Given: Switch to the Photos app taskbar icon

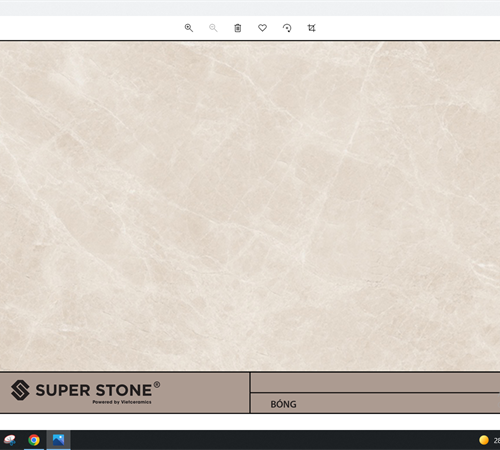Looking at the screenshot, I should click(x=58, y=440).
